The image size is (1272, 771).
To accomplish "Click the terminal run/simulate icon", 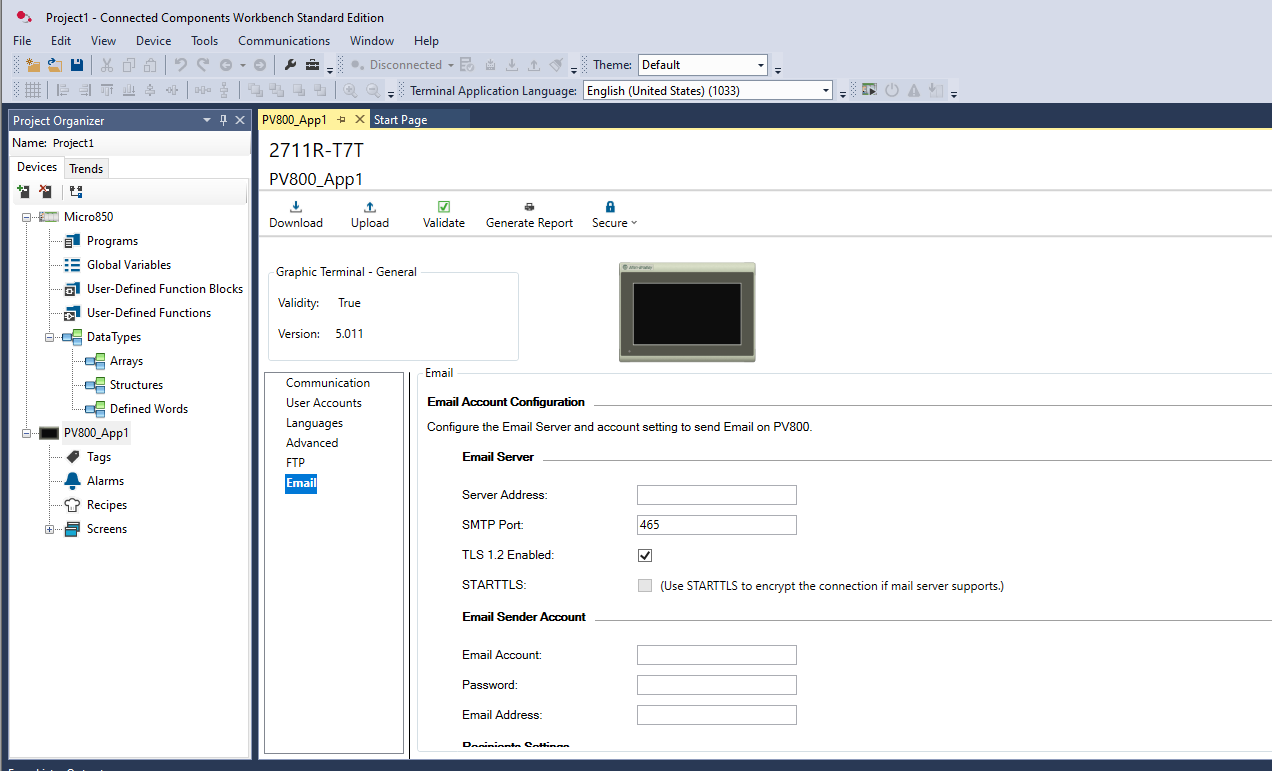I will pyautogui.click(x=870, y=90).
